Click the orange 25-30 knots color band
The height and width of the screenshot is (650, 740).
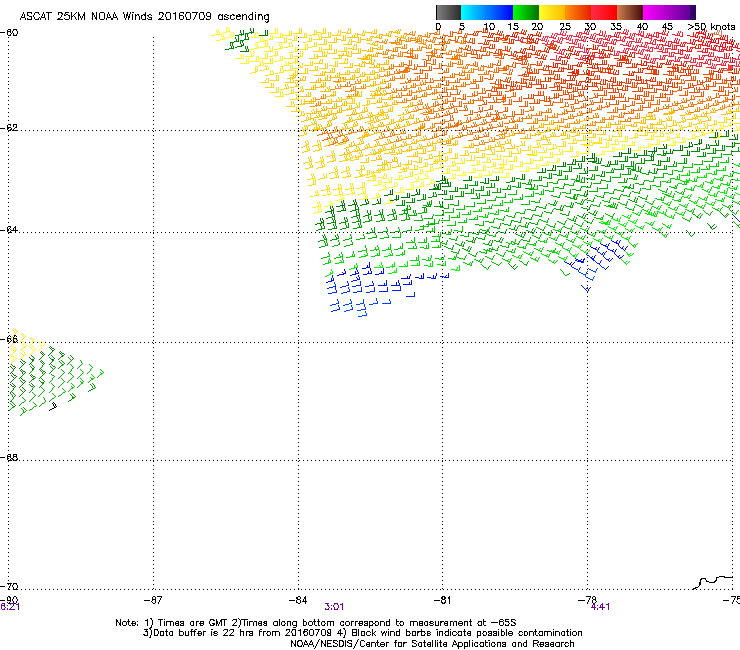tap(578, 12)
